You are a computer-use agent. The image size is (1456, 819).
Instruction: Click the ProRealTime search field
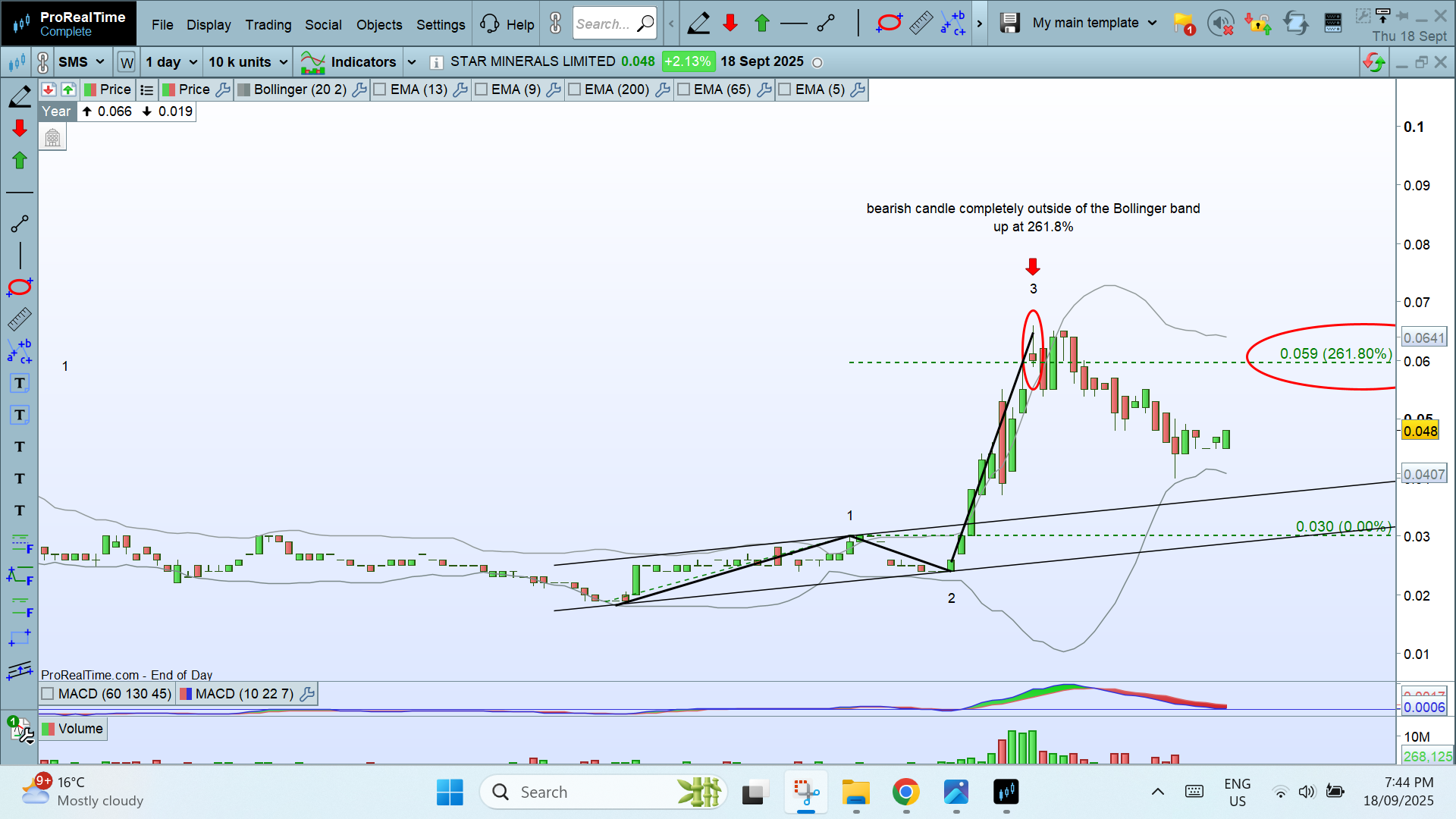click(614, 24)
